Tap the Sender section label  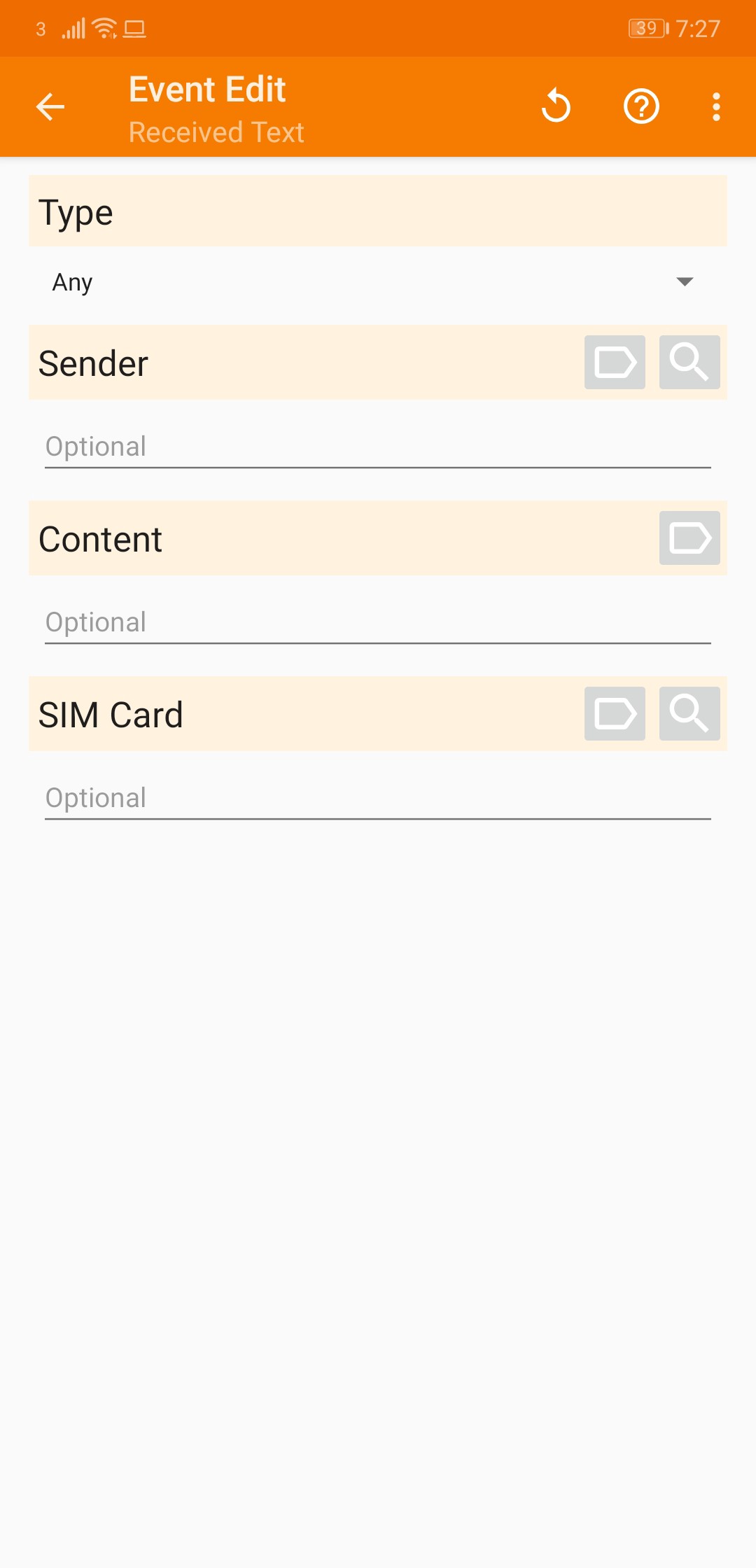[94, 364]
